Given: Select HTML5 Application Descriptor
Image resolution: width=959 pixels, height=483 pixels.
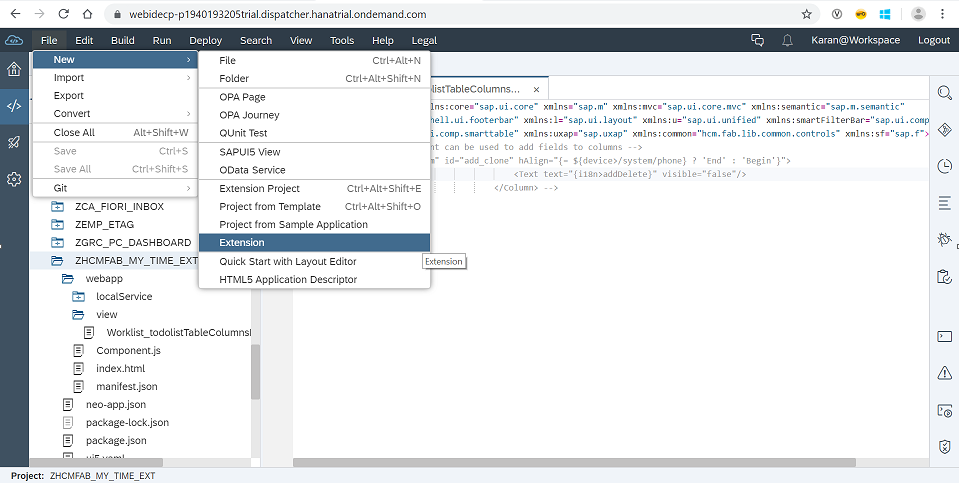Looking at the screenshot, I should [x=314, y=279].
